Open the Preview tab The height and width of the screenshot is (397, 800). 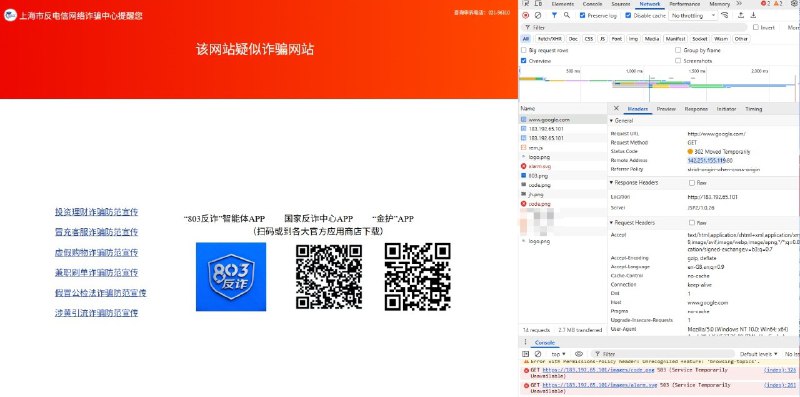(x=666, y=109)
